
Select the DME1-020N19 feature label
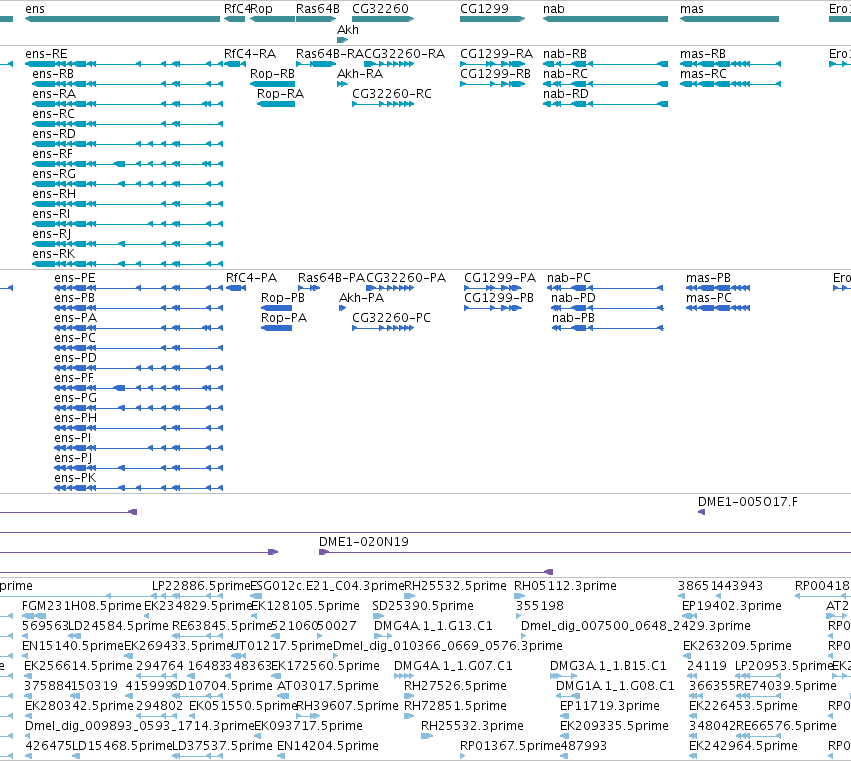tap(364, 542)
